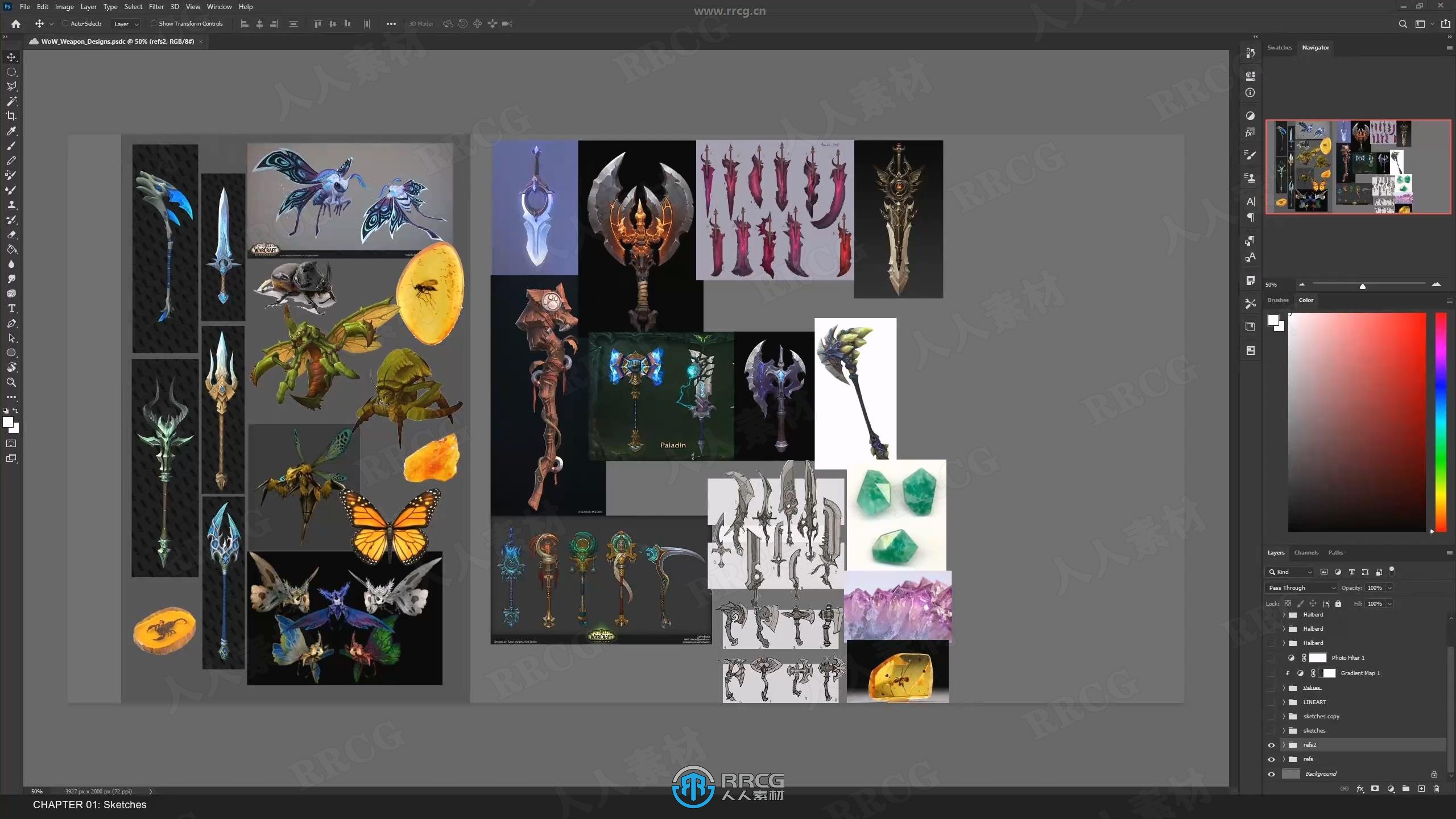Viewport: 1456px width, 819px height.
Task: Select the Move tool
Action: (x=11, y=57)
